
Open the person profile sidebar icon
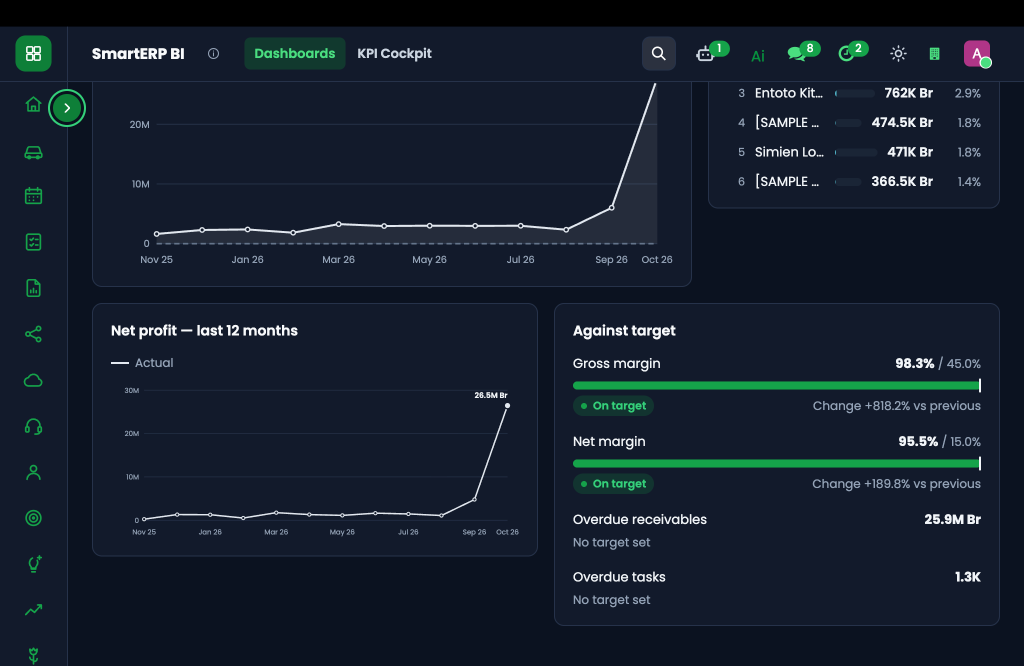[33, 473]
